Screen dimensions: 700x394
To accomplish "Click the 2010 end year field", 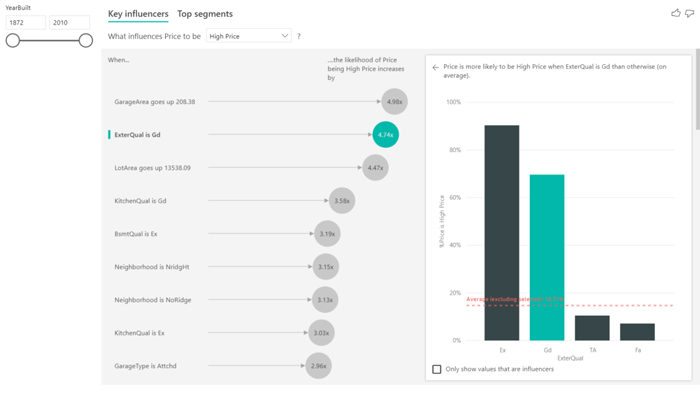I will [x=69, y=22].
